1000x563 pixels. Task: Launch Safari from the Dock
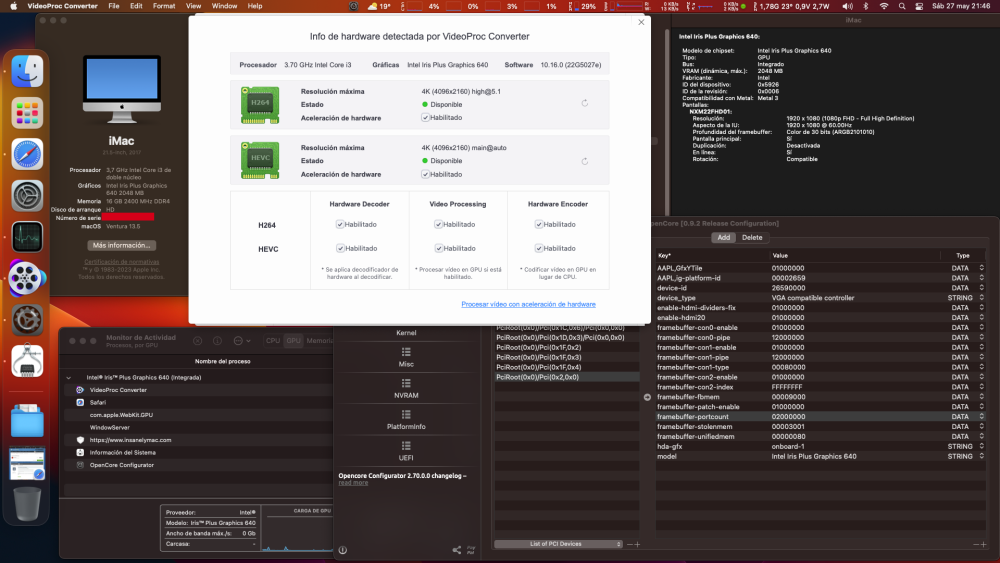27,154
